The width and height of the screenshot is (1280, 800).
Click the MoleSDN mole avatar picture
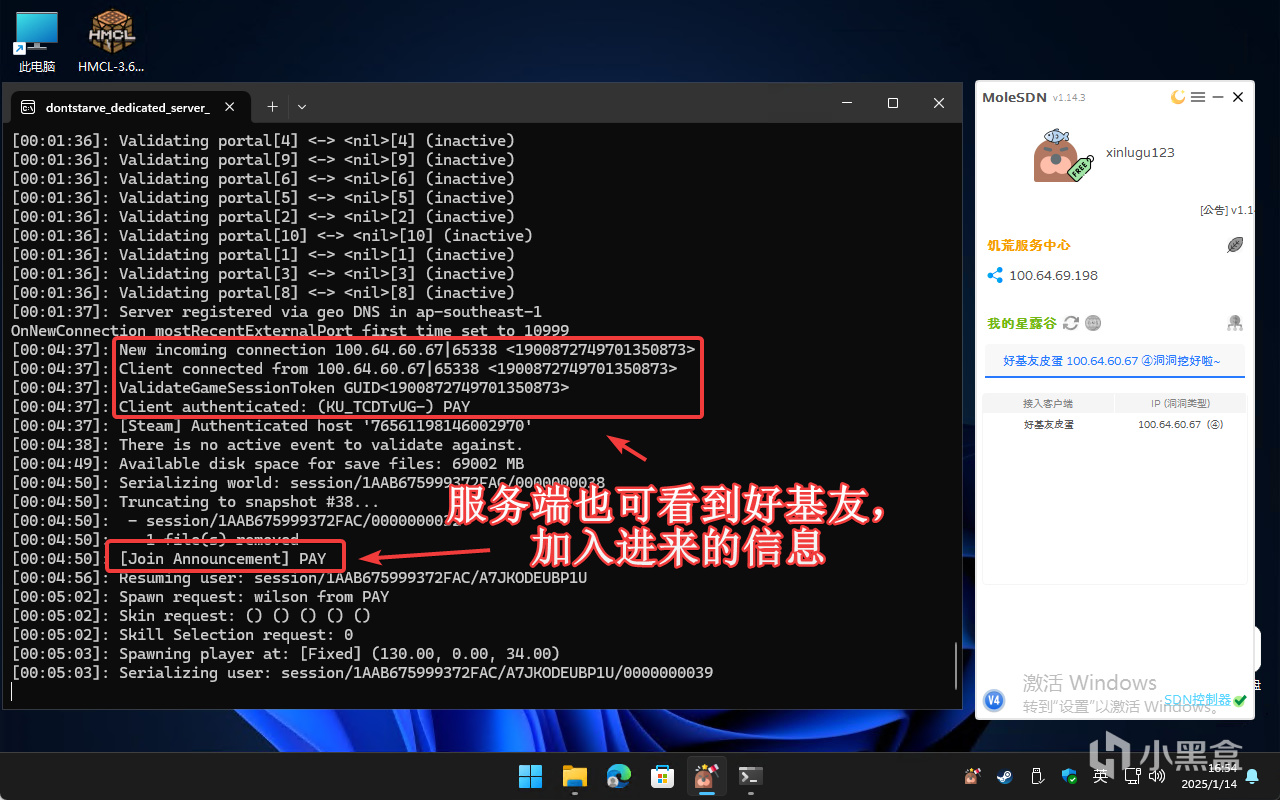point(1062,156)
